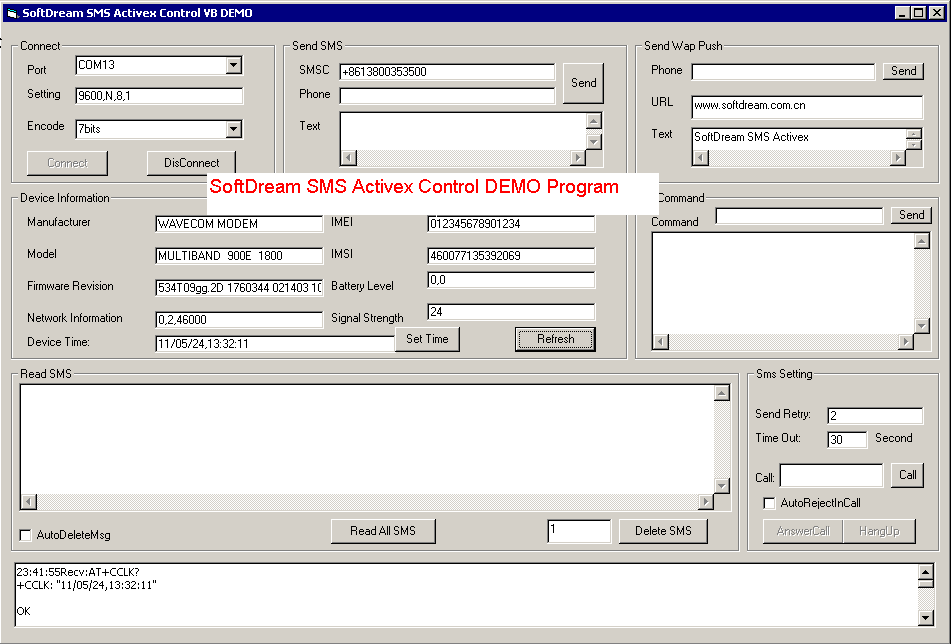Click the Setting field showing 9600,N,8,1
The image size is (951, 644).
(x=159, y=96)
